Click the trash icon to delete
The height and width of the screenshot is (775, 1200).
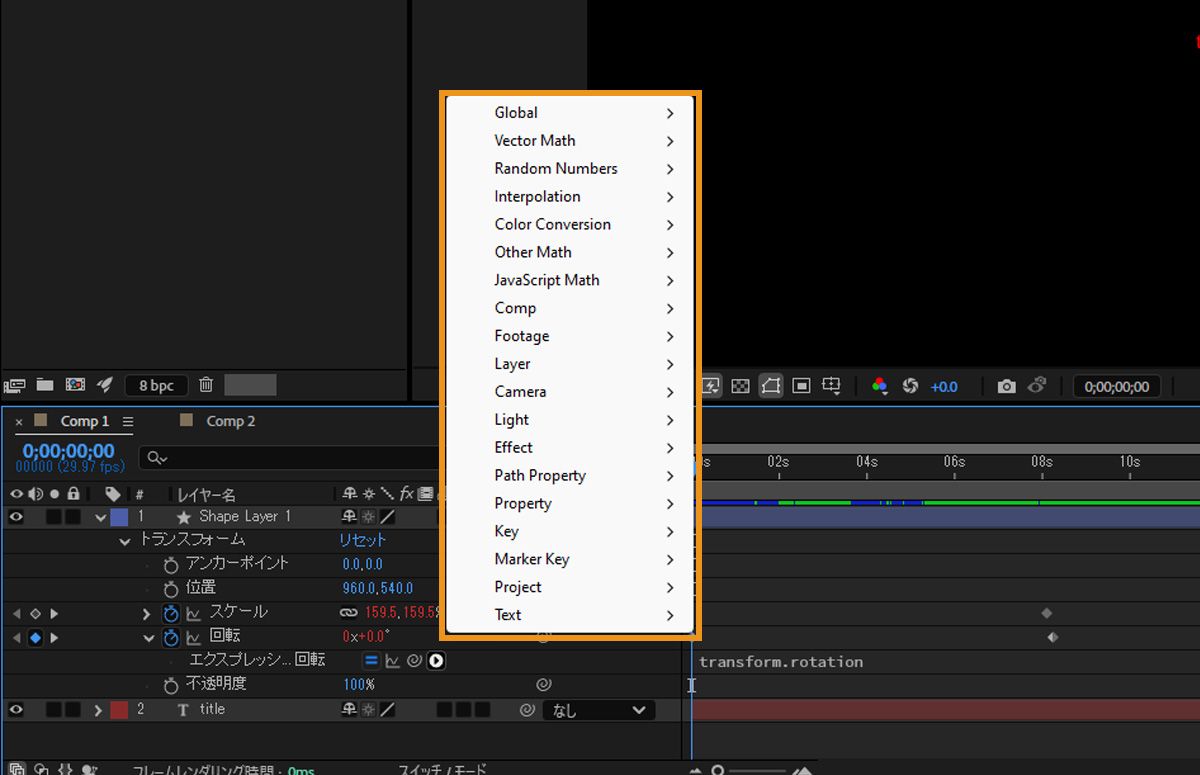click(205, 385)
